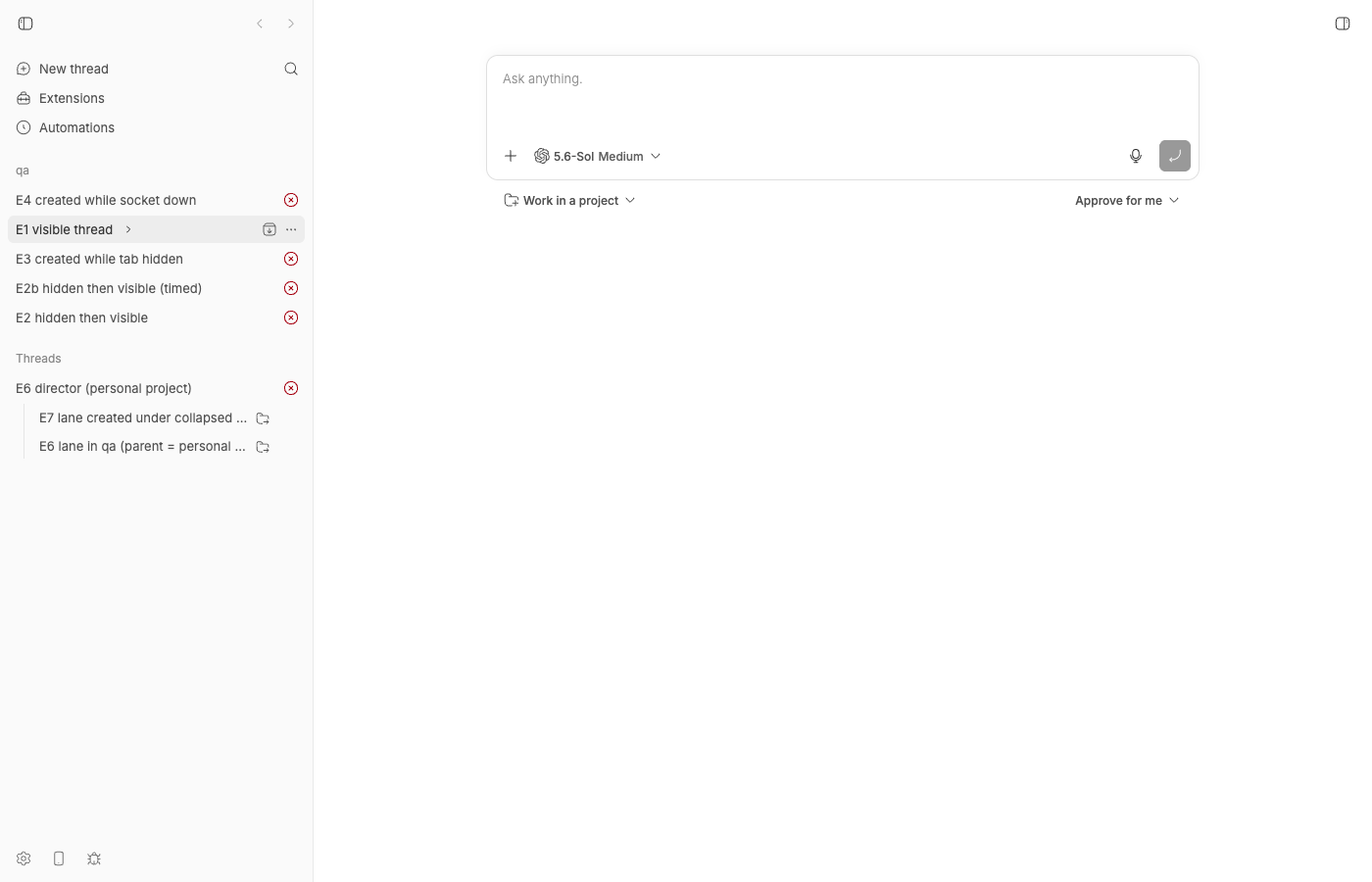This screenshot has width=1372, height=882.
Task: Open the Approve for me dropdown
Action: click(1127, 200)
